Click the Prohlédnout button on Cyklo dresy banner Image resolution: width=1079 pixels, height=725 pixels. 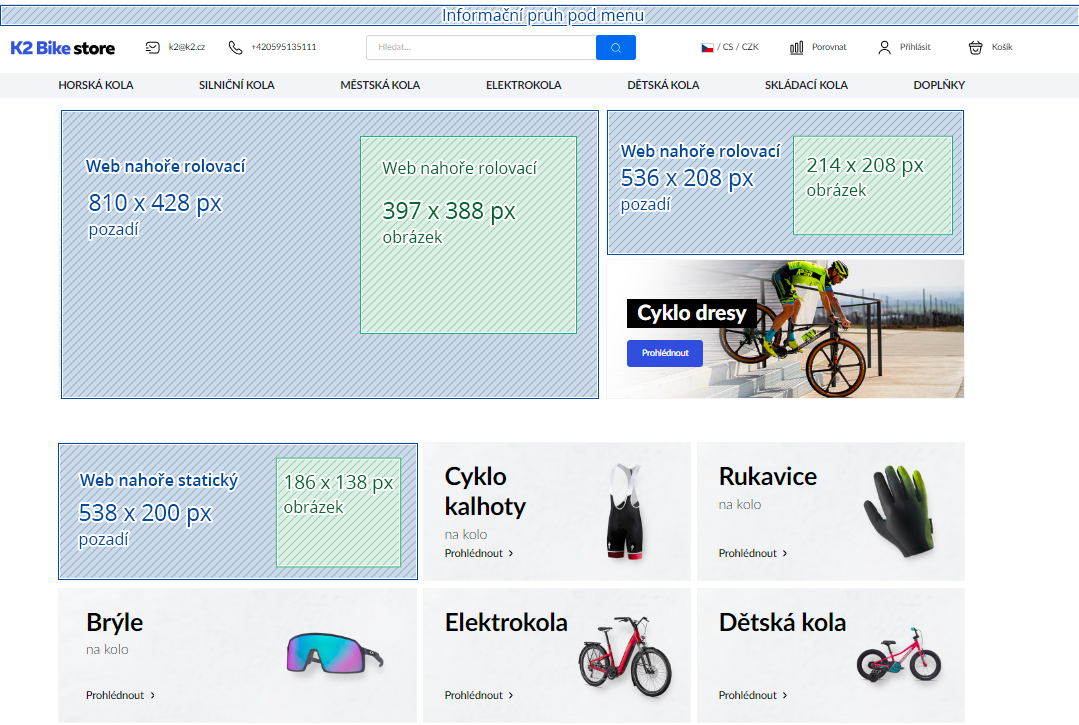(665, 353)
